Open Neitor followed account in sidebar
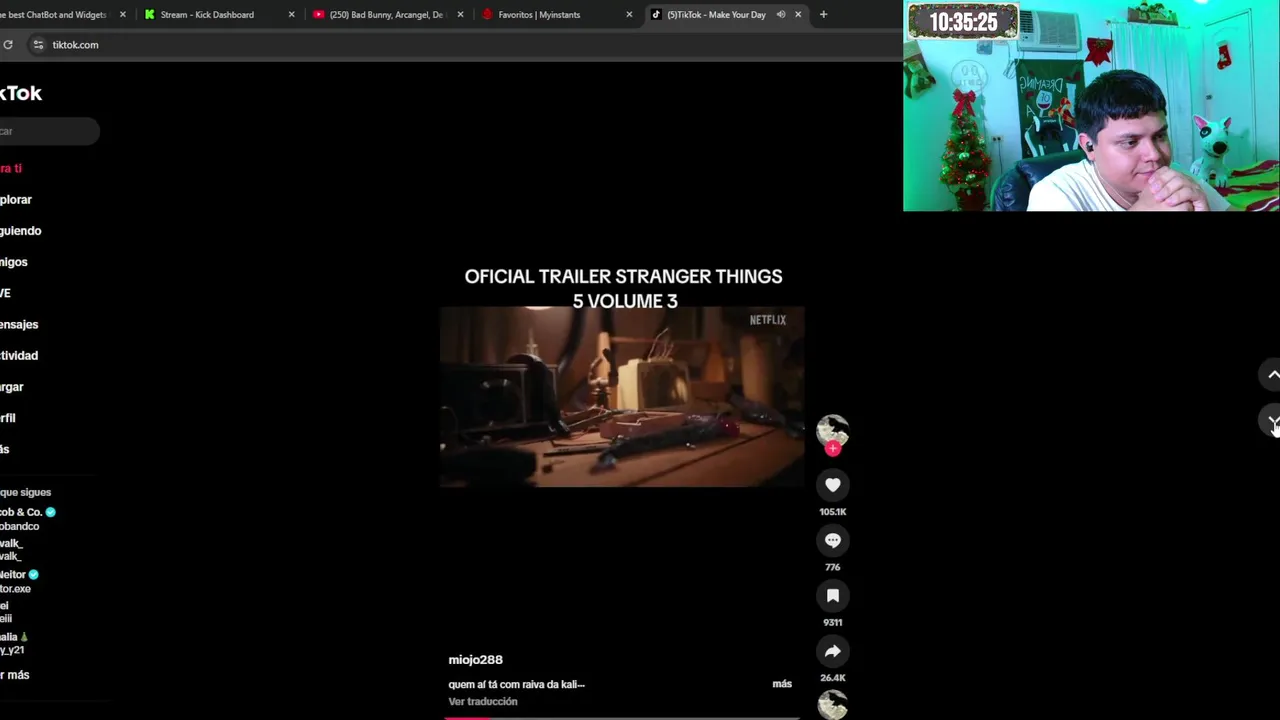 click(19, 581)
